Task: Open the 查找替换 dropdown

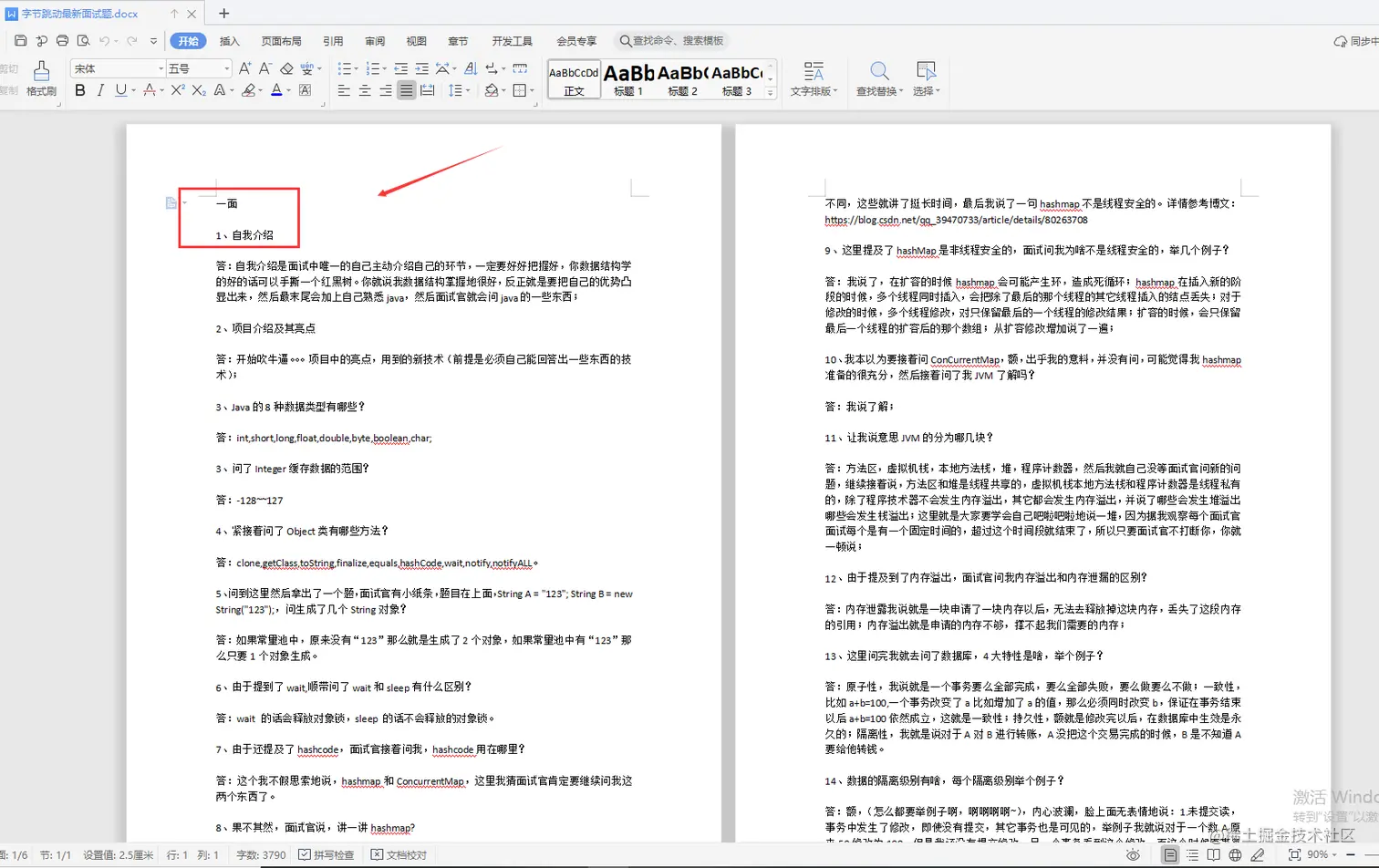Action: click(x=879, y=78)
